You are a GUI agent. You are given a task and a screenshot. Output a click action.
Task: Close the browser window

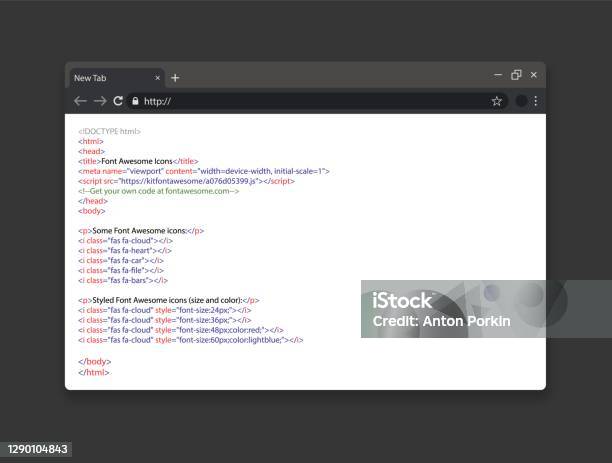tap(534, 75)
